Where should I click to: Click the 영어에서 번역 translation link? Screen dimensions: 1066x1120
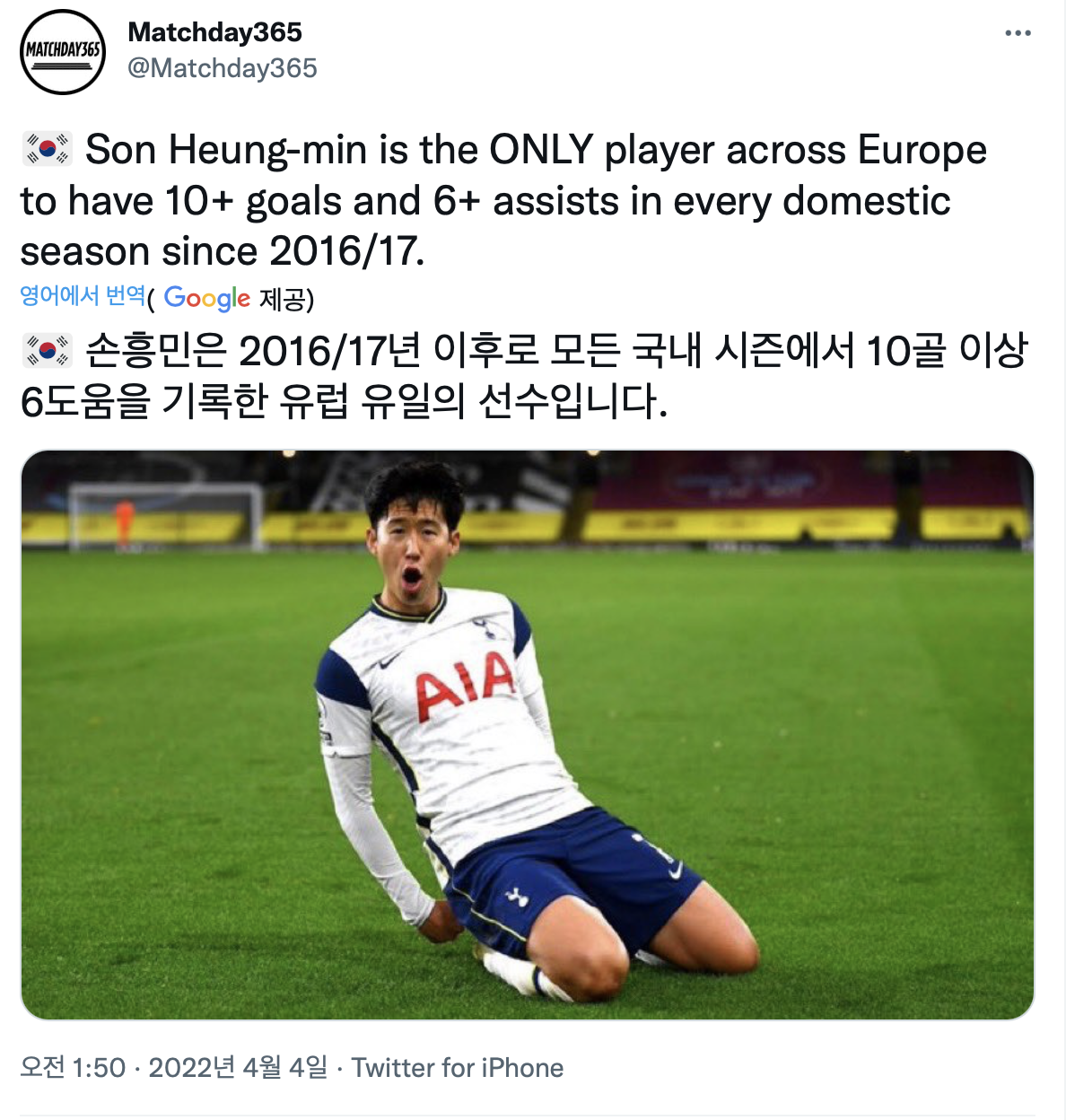83,295
